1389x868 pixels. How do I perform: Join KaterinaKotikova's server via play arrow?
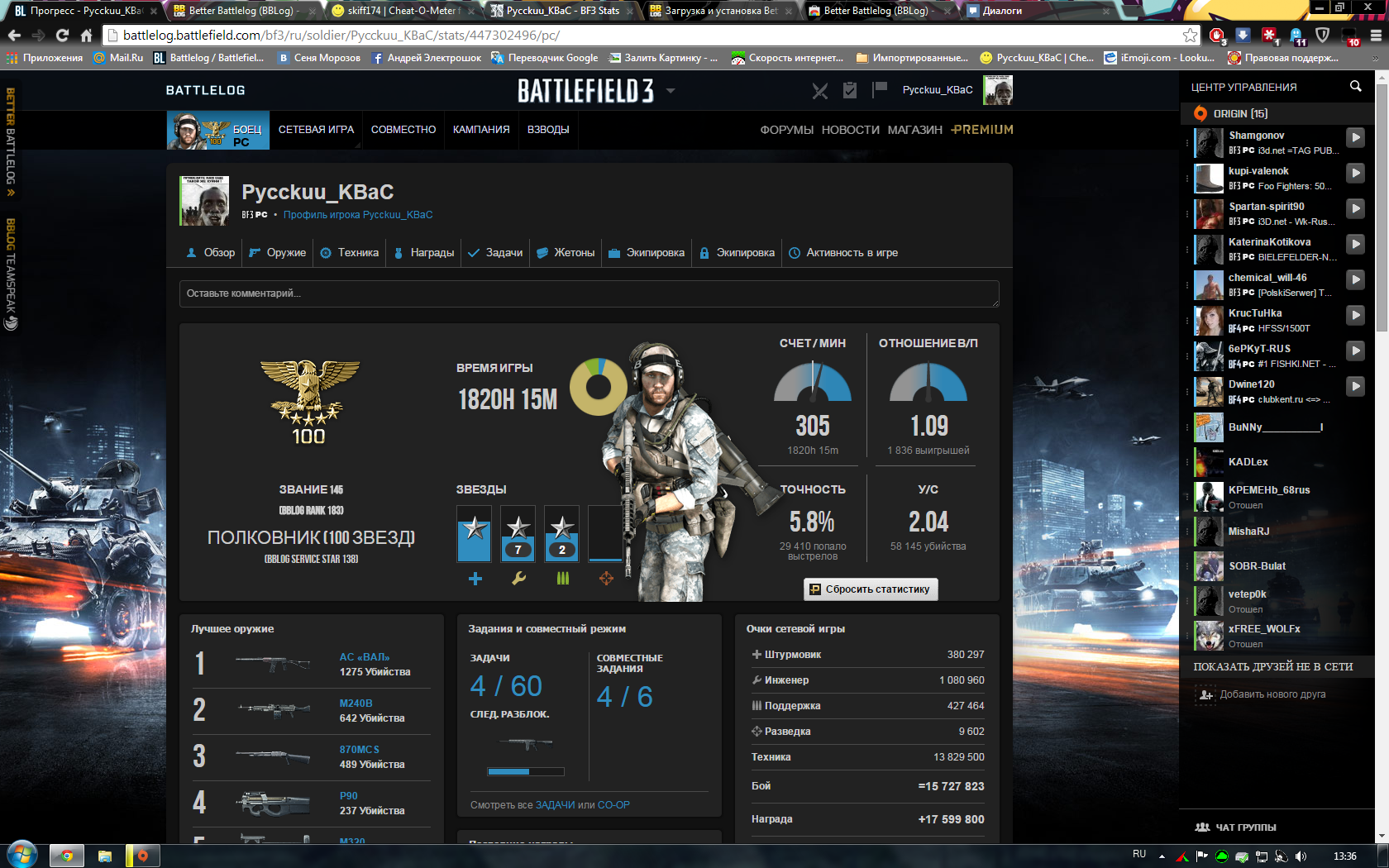pyautogui.click(x=1355, y=244)
